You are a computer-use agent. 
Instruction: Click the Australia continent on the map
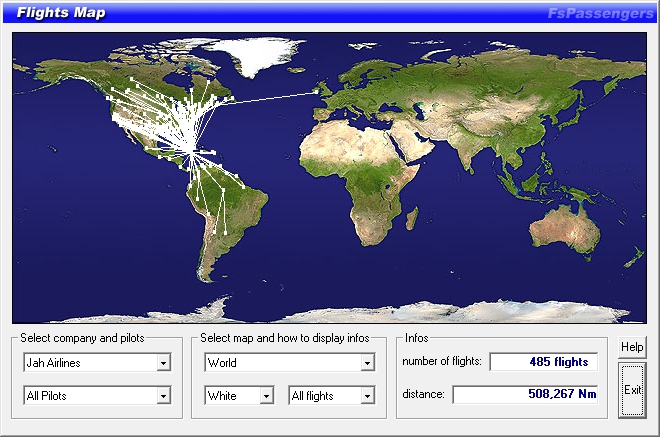click(560, 227)
